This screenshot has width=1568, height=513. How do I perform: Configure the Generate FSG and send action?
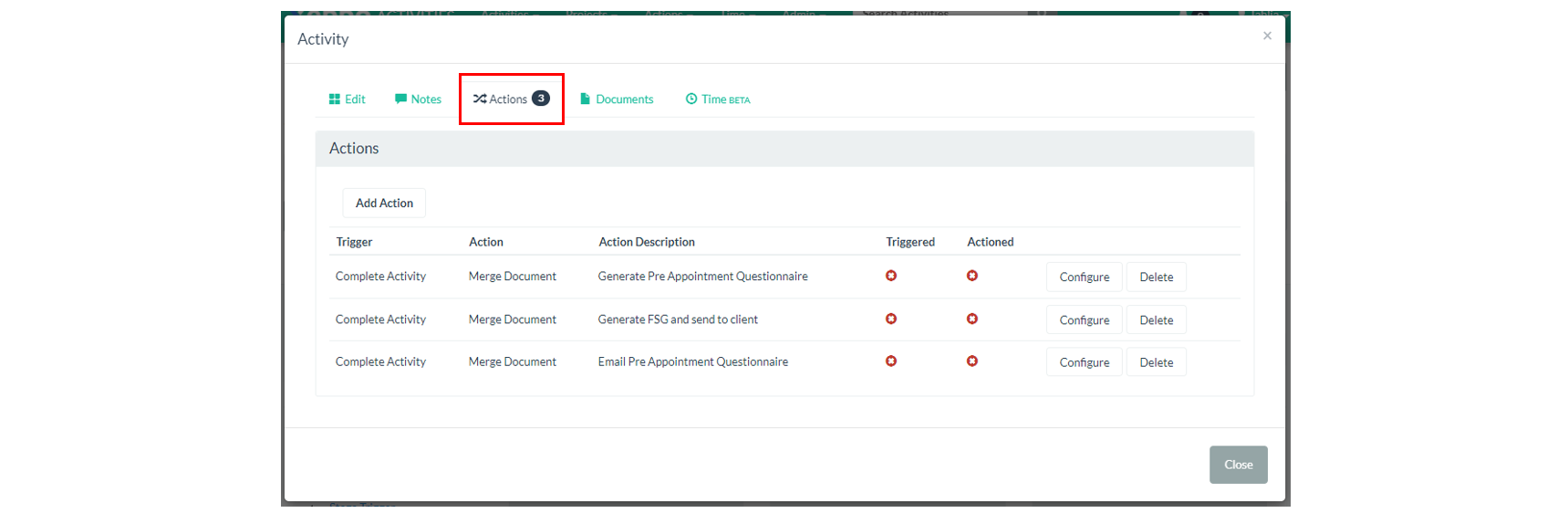coord(1084,320)
